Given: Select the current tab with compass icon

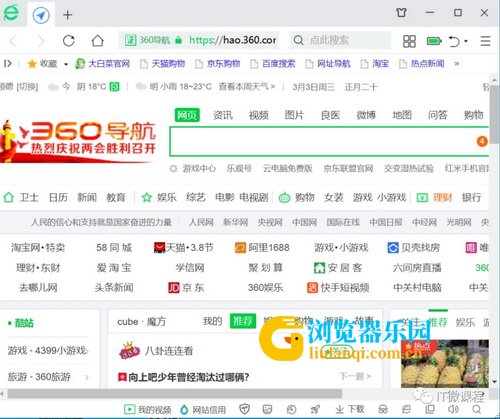Looking at the screenshot, I should (41, 15).
